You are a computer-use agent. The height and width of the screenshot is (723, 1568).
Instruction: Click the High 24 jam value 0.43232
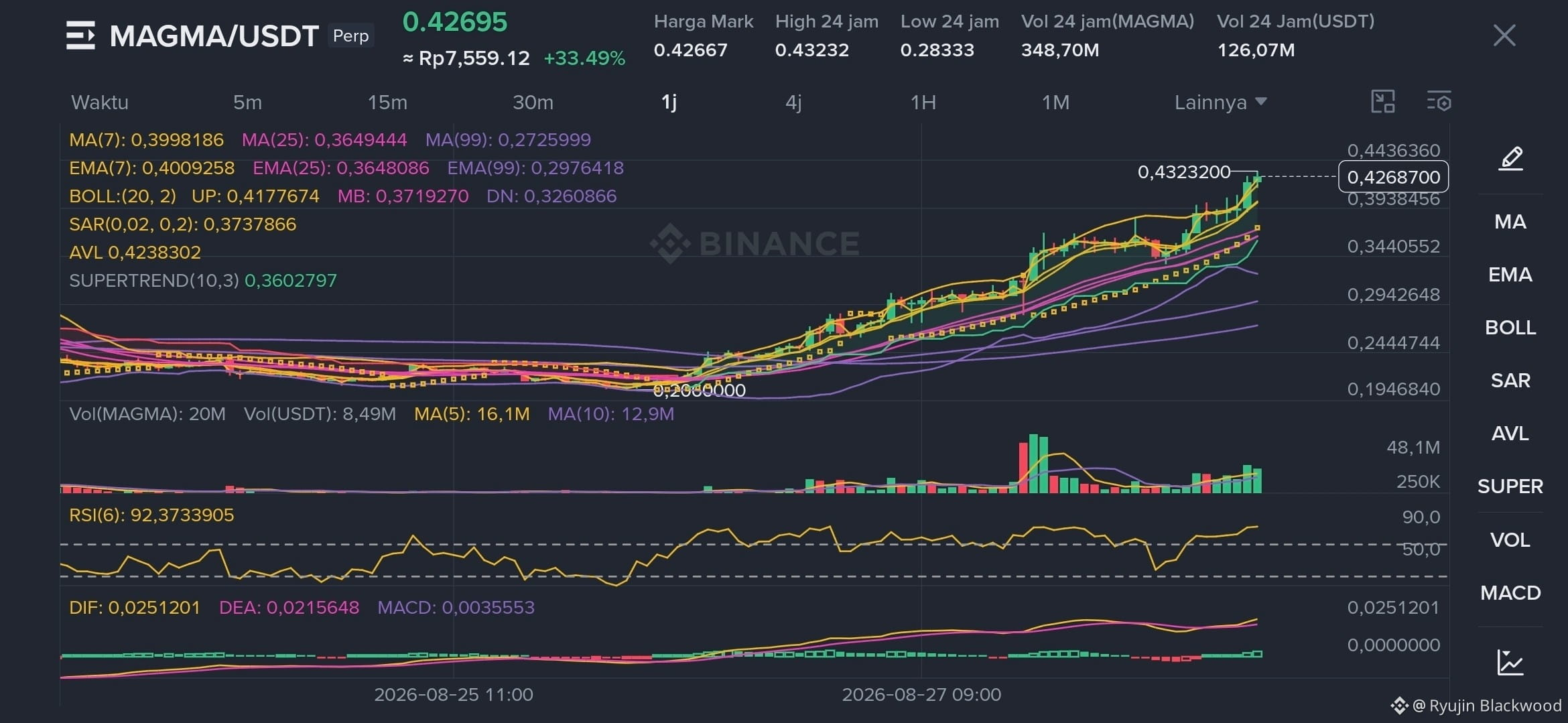click(811, 50)
